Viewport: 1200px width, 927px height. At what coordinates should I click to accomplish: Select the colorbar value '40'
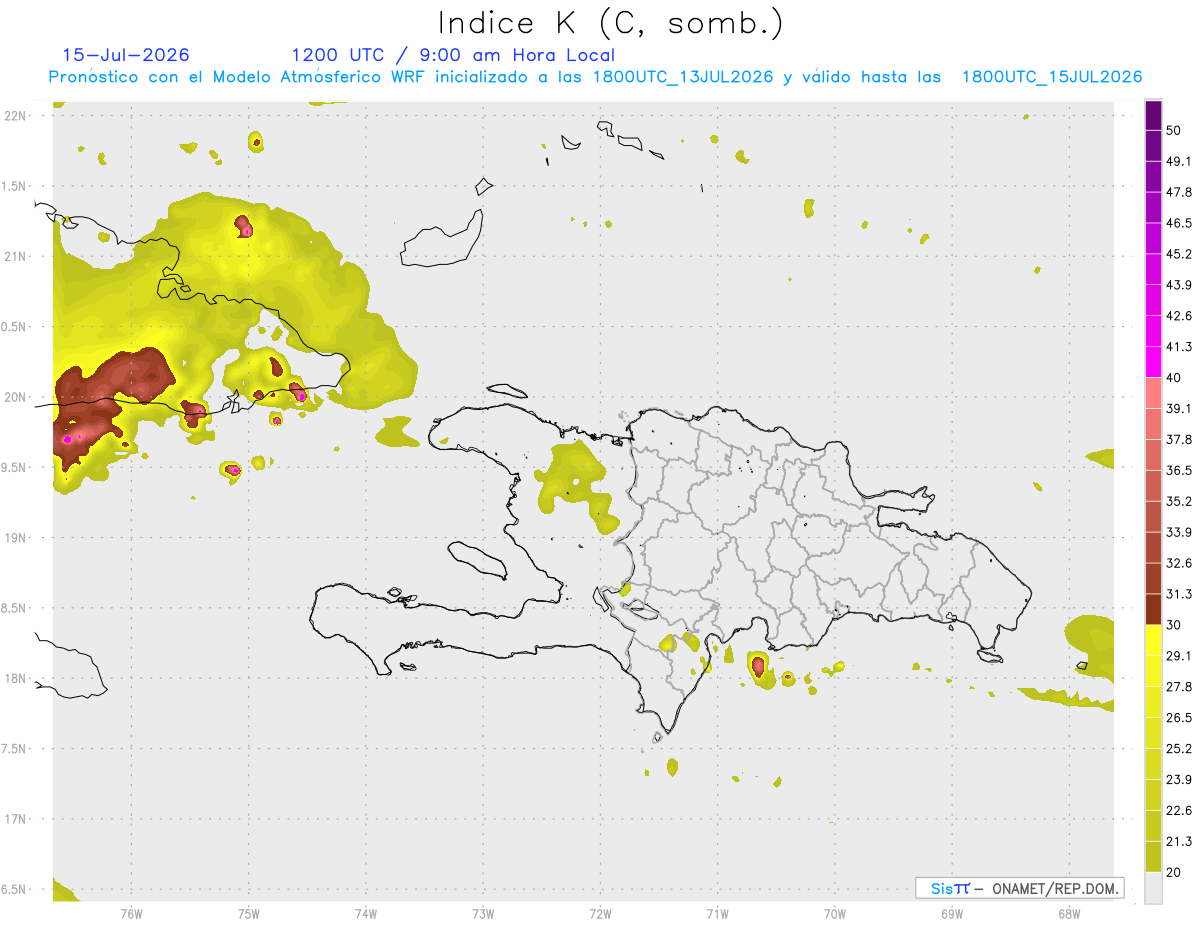pyautogui.click(x=1174, y=378)
